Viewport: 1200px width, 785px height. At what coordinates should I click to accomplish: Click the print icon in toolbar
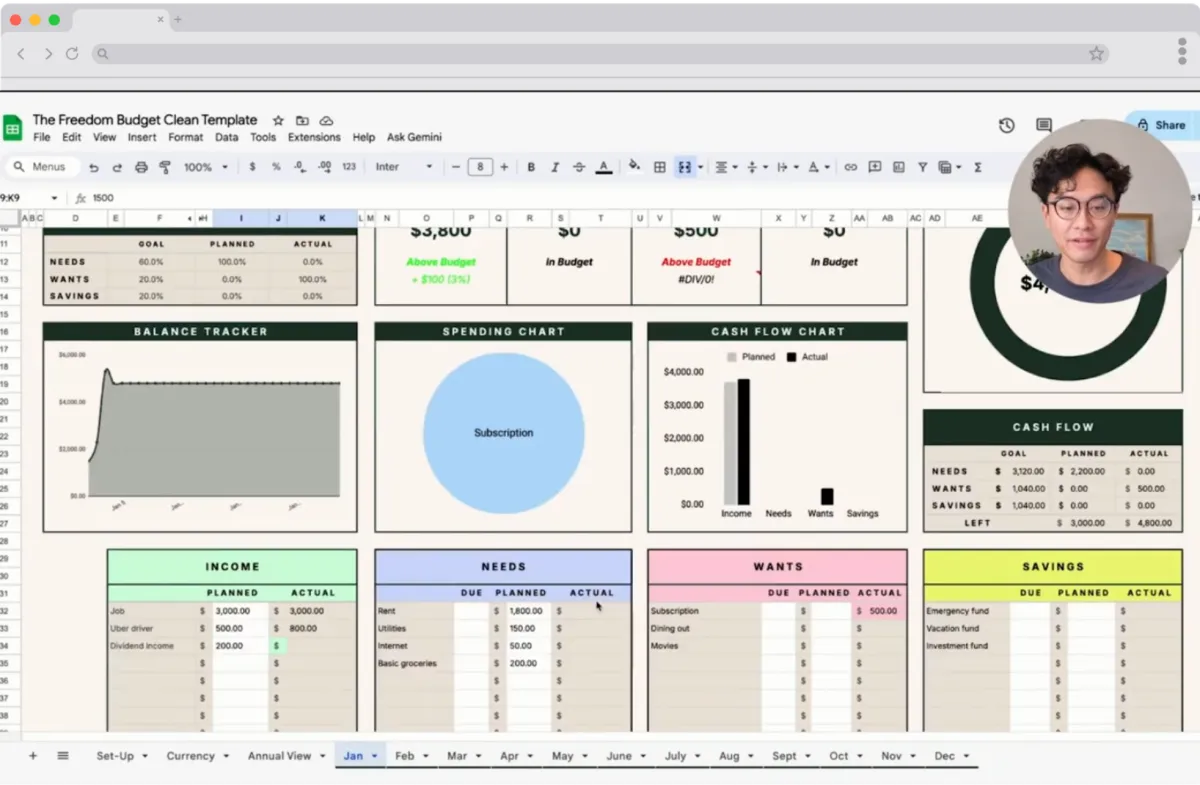click(x=141, y=167)
